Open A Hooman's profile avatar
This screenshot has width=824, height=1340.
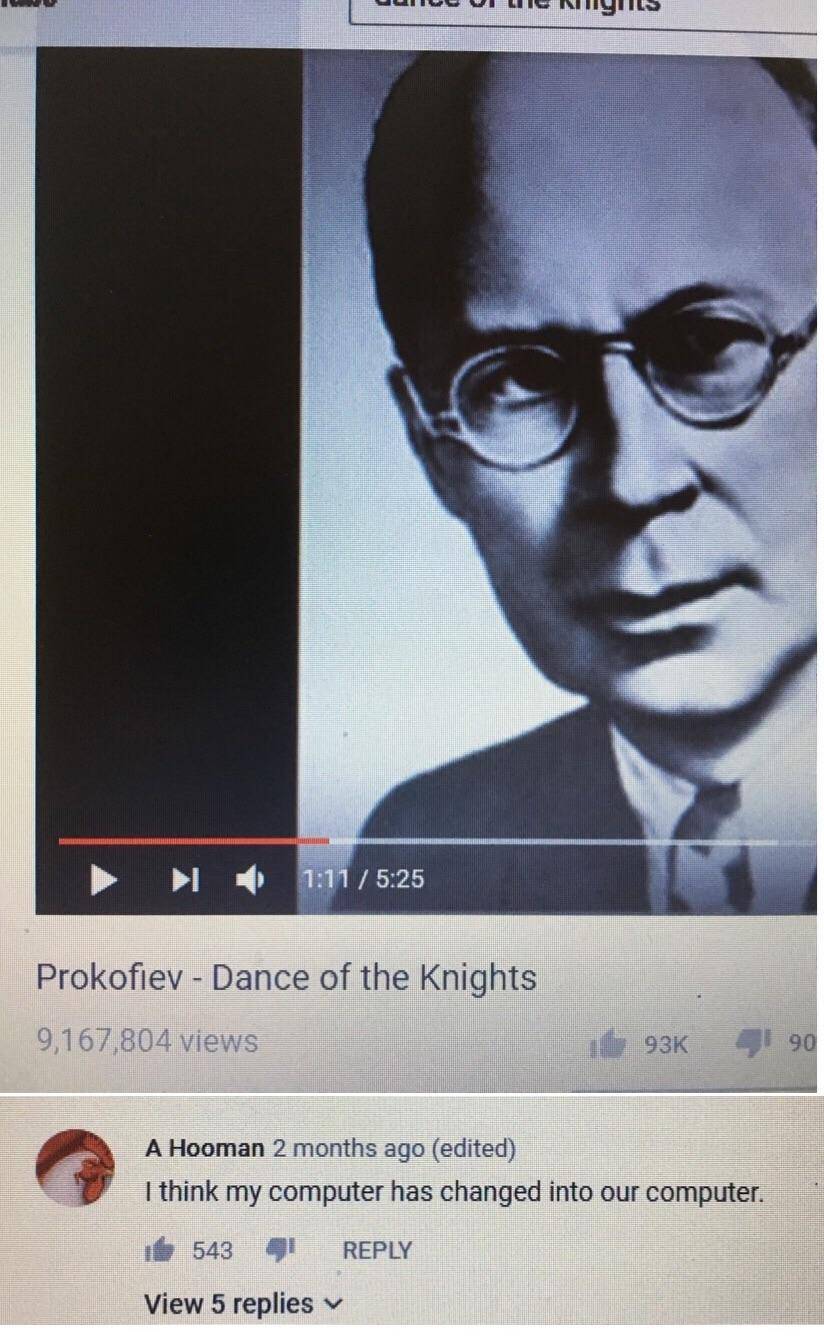[76, 1168]
